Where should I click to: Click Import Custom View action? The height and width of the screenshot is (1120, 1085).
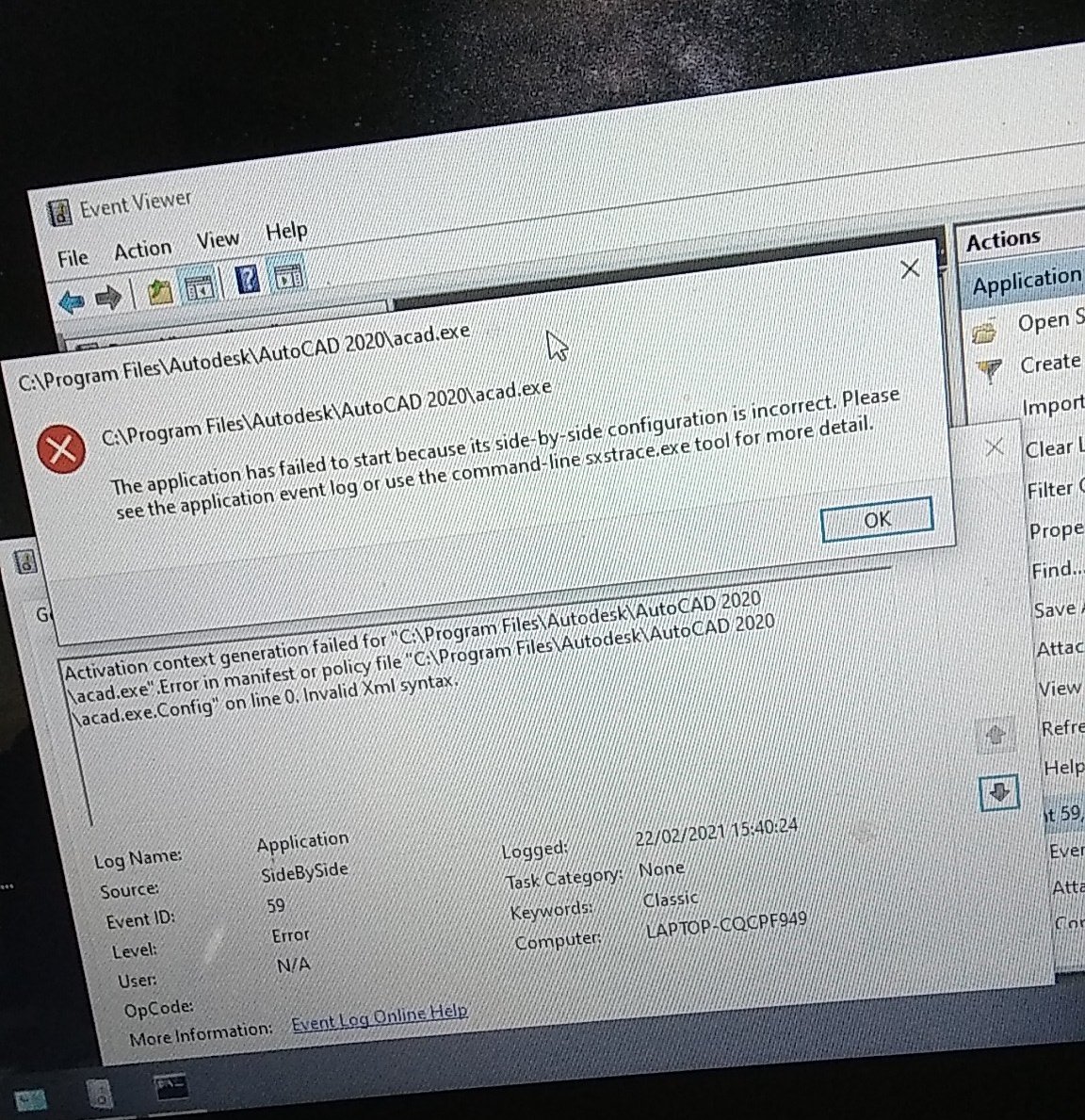click(x=1054, y=405)
